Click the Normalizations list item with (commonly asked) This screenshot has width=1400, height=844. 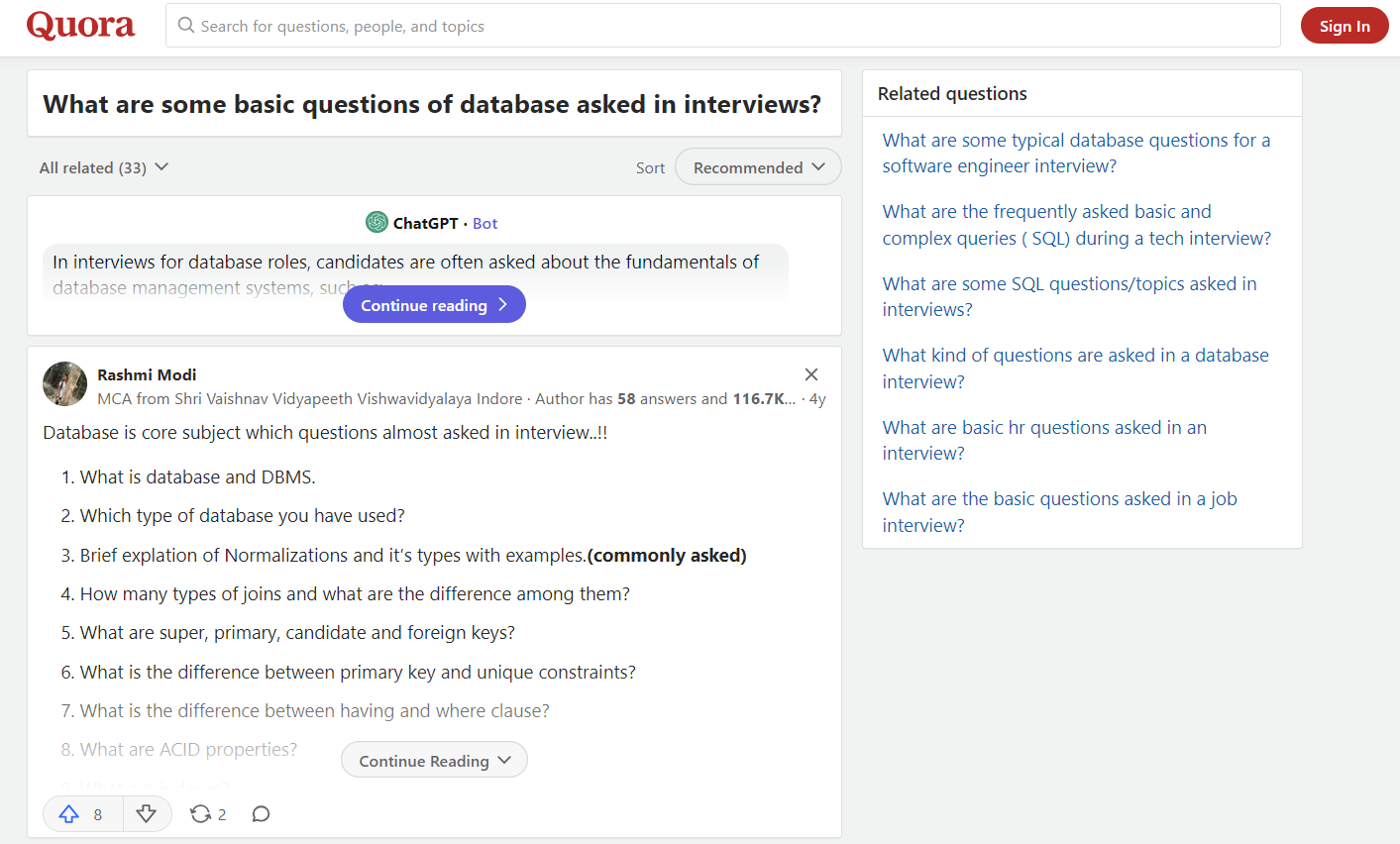pos(413,556)
